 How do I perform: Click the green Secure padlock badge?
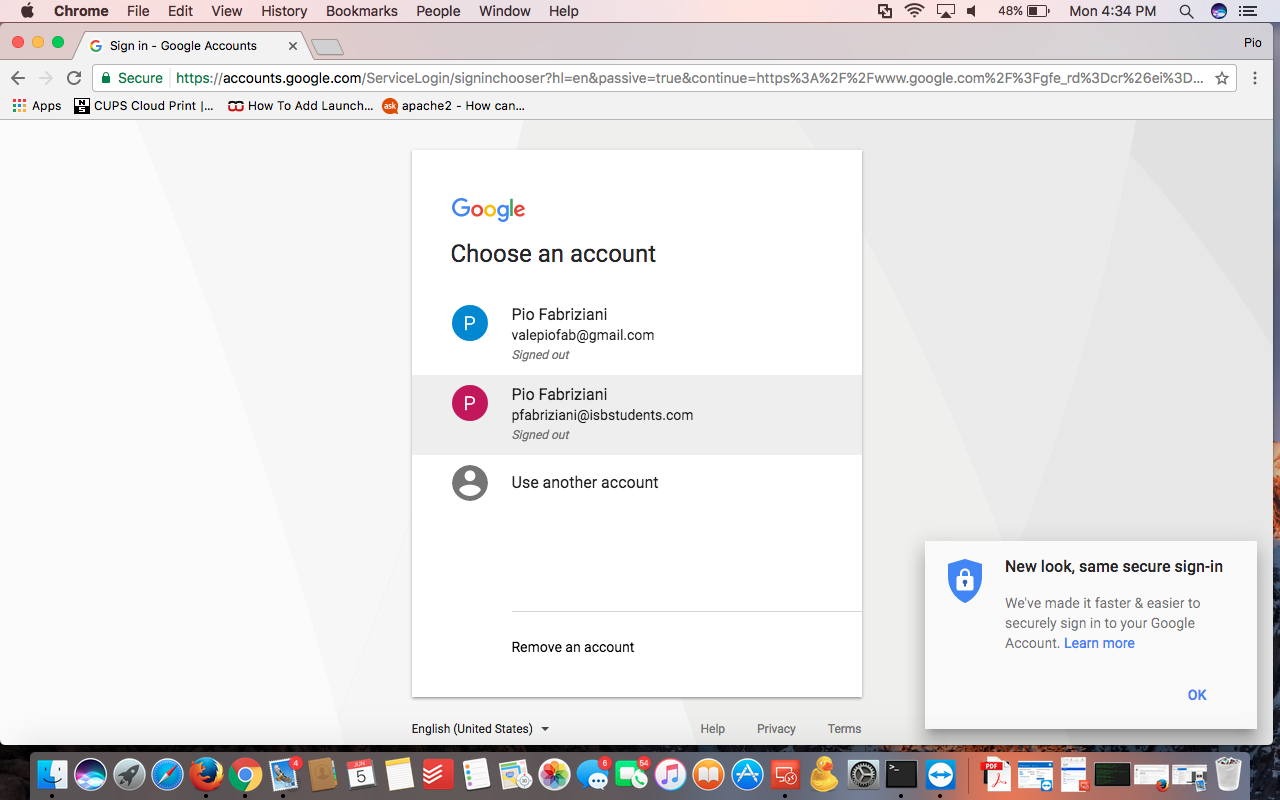pyautogui.click(x=132, y=78)
